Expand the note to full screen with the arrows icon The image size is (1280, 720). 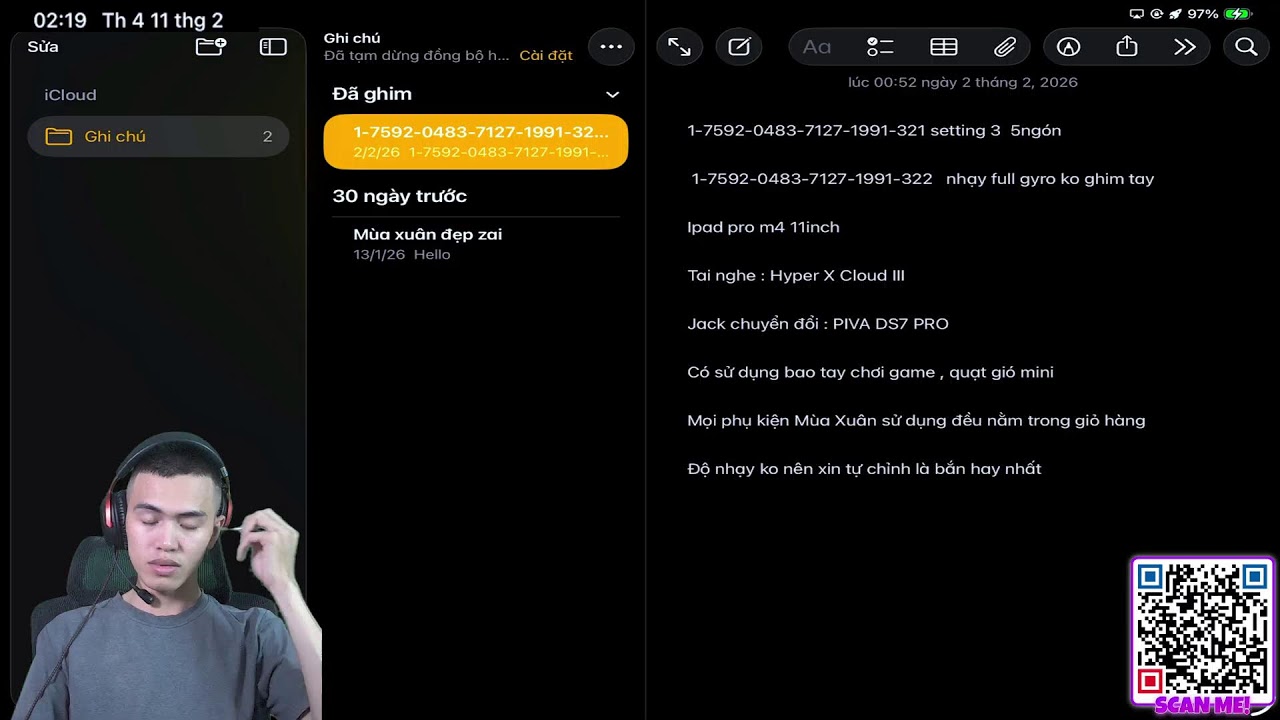679,47
